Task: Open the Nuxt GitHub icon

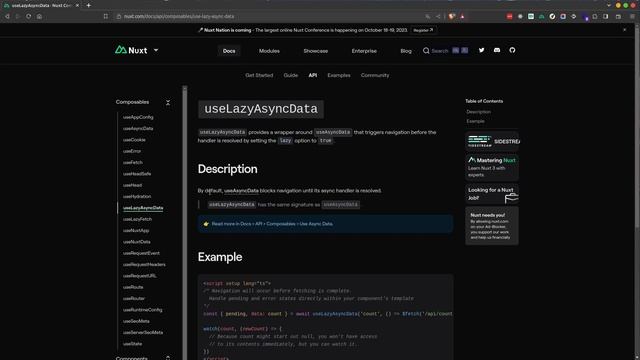Action: [512, 50]
